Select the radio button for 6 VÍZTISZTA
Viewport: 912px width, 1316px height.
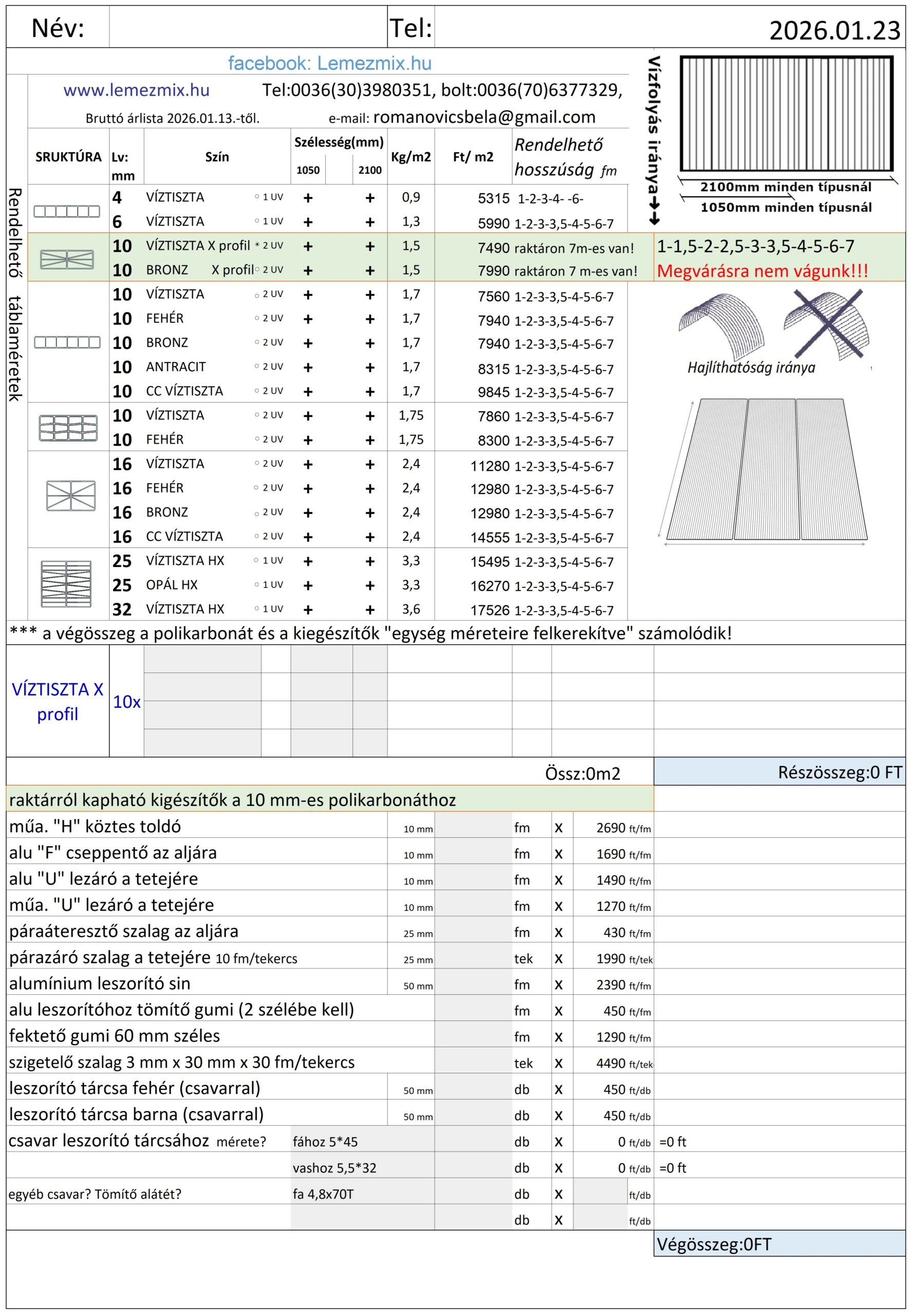pyautogui.click(x=257, y=221)
